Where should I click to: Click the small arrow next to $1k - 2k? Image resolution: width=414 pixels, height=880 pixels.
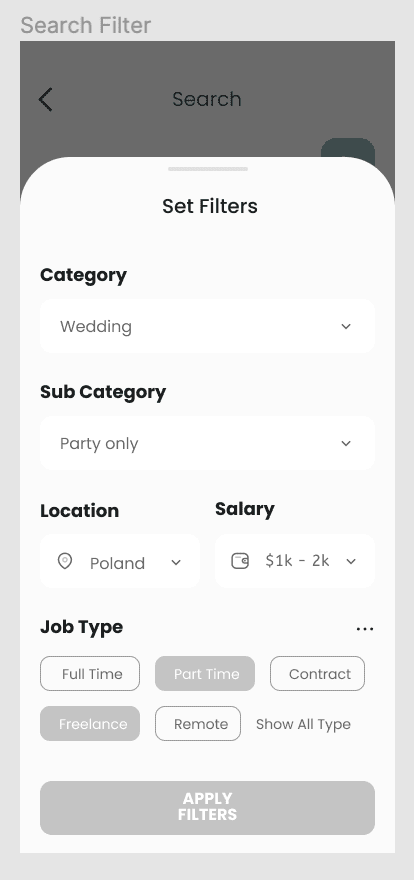[x=351, y=562]
